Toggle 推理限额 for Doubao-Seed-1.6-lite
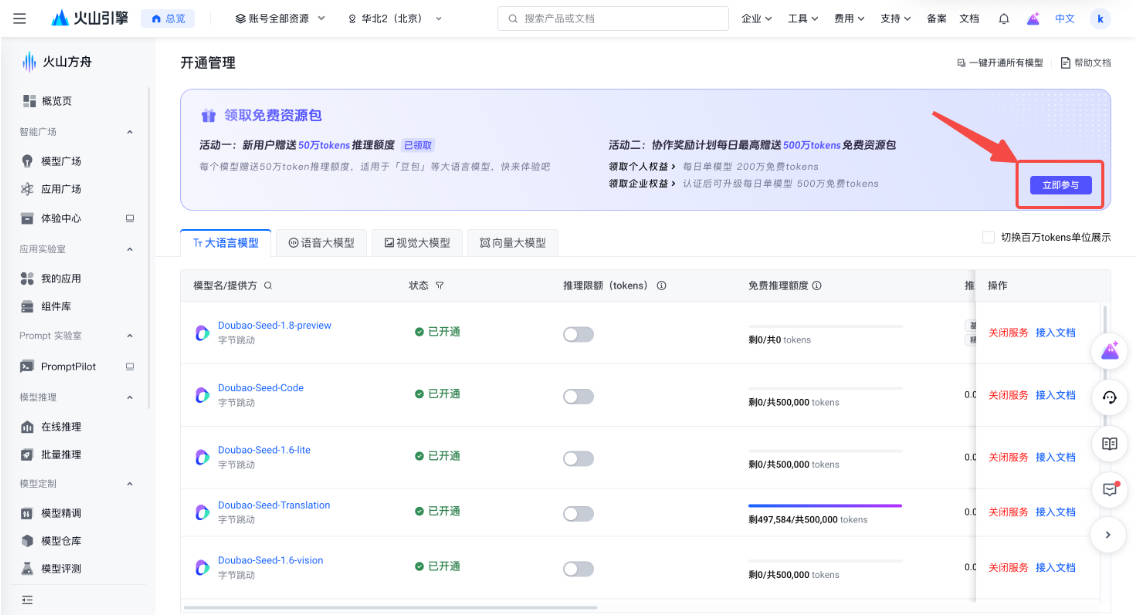The height and width of the screenshot is (616, 1136). [578, 459]
